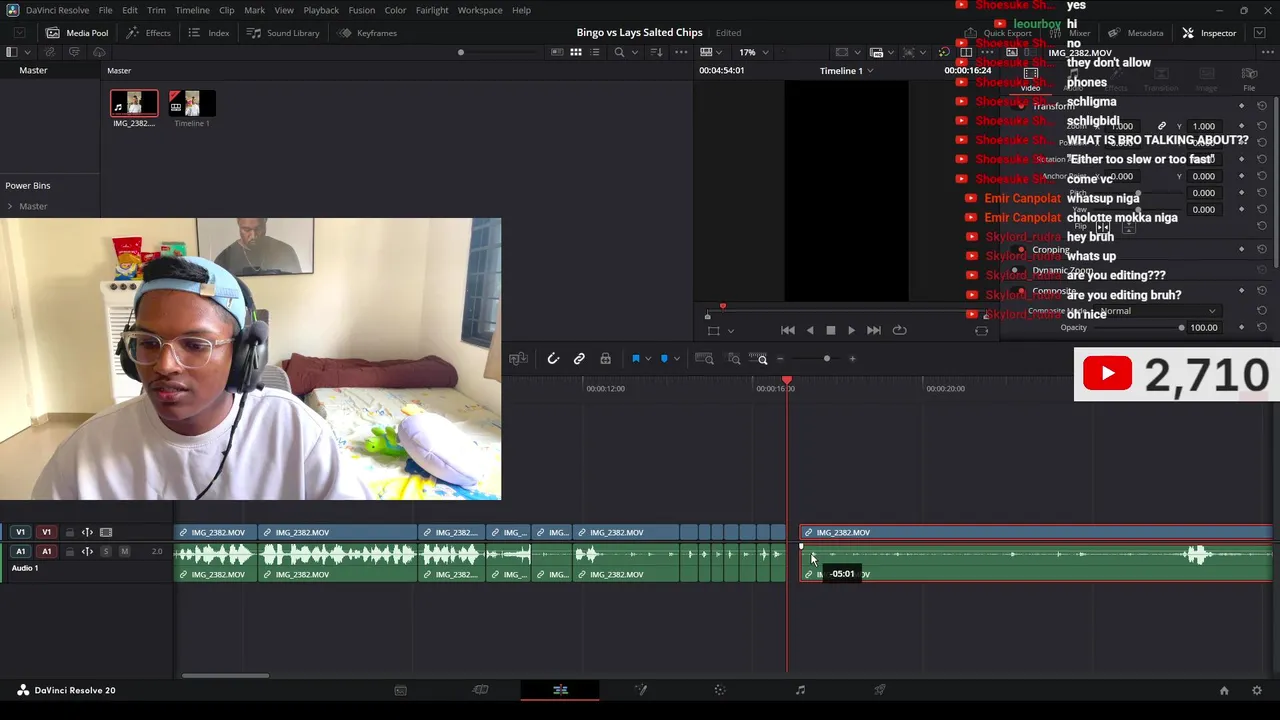Open the marker color dropdown arrow
This screenshot has width=1280, height=720.
677,359
